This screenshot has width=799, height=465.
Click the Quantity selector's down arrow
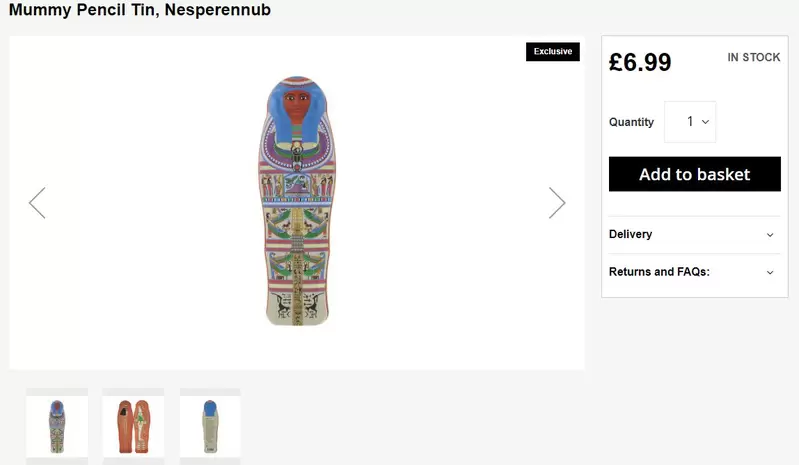coord(705,122)
